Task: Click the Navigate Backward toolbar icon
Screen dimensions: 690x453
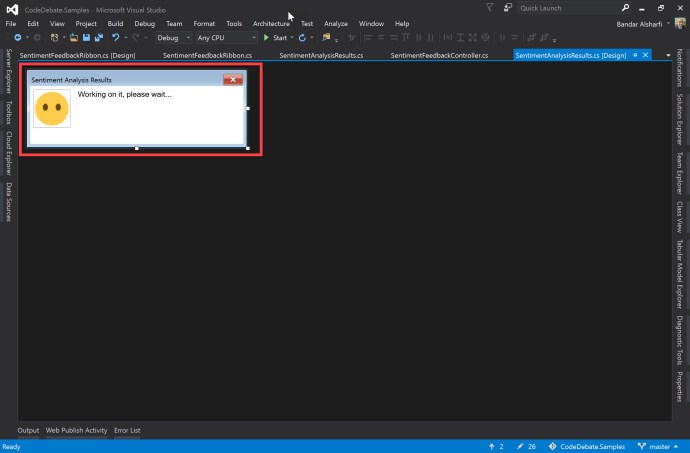Action: click(x=19, y=37)
